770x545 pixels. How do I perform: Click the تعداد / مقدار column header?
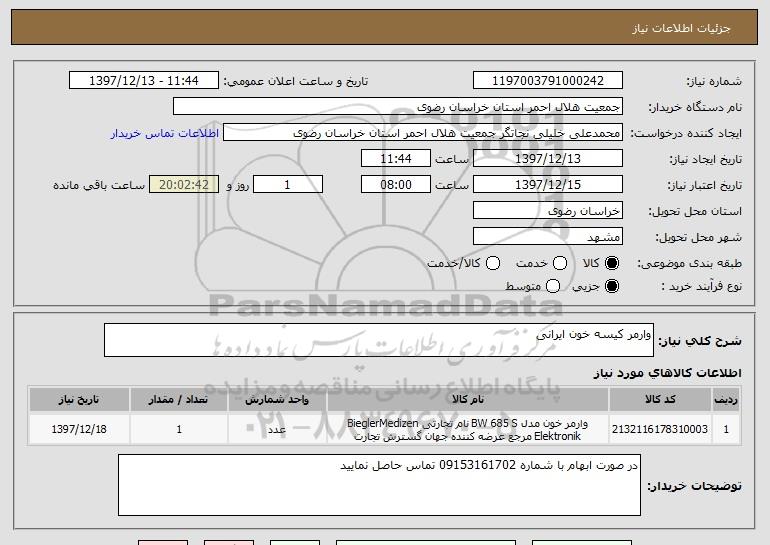tap(179, 400)
